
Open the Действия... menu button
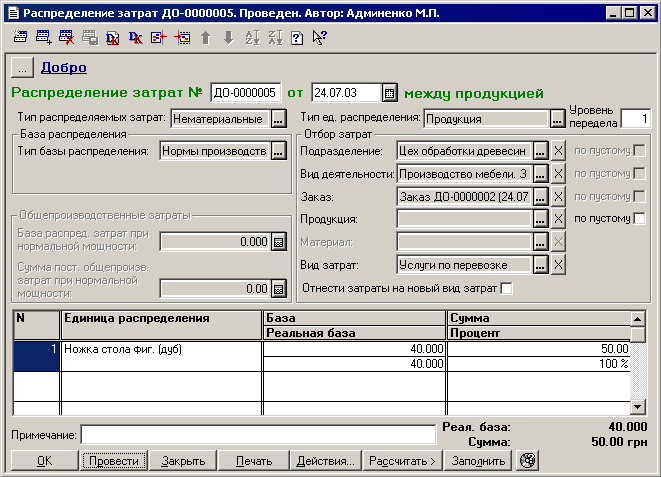coord(325,461)
